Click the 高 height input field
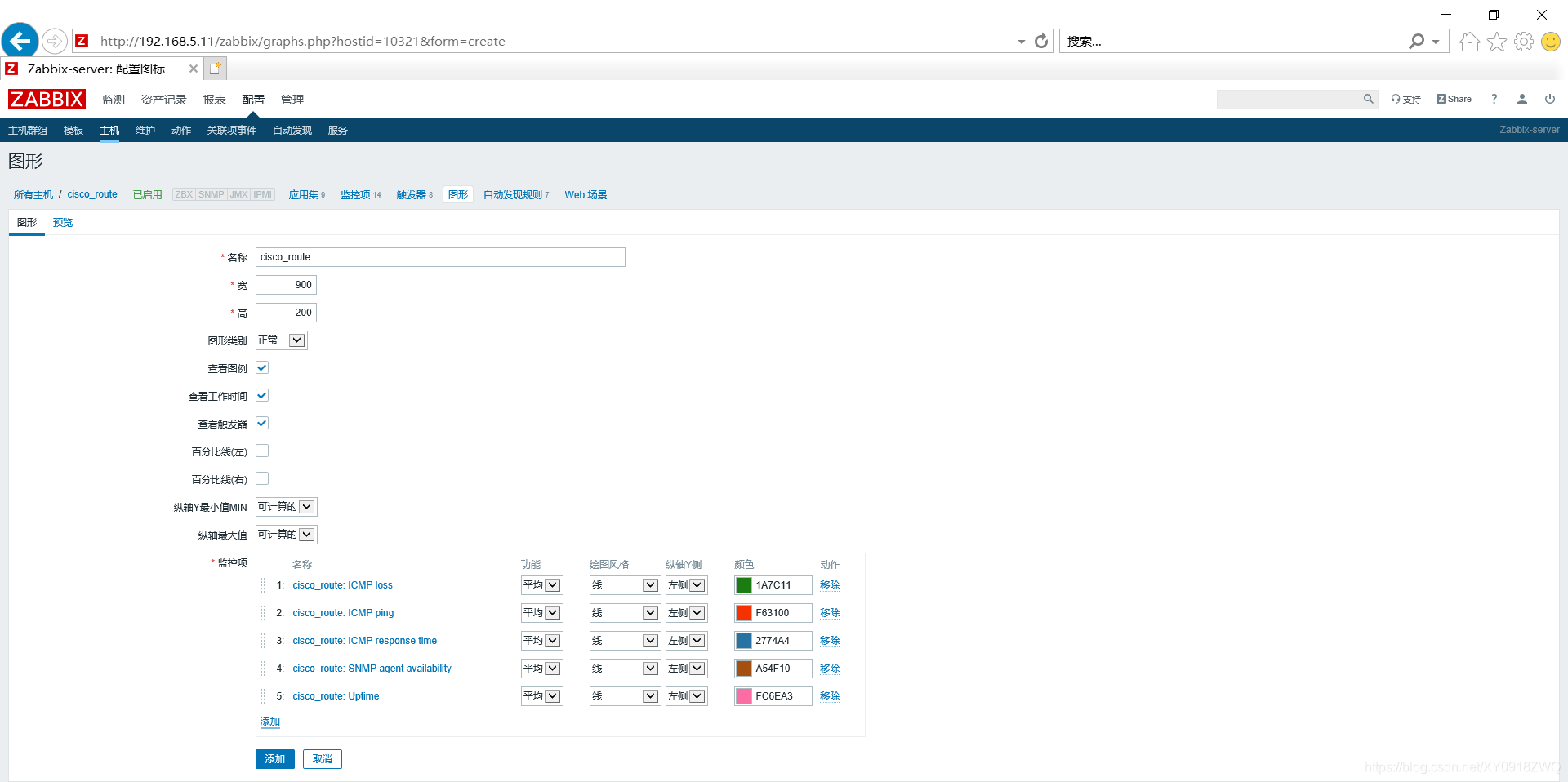Image resolution: width=1568 pixels, height=782 pixels. [x=286, y=313]
